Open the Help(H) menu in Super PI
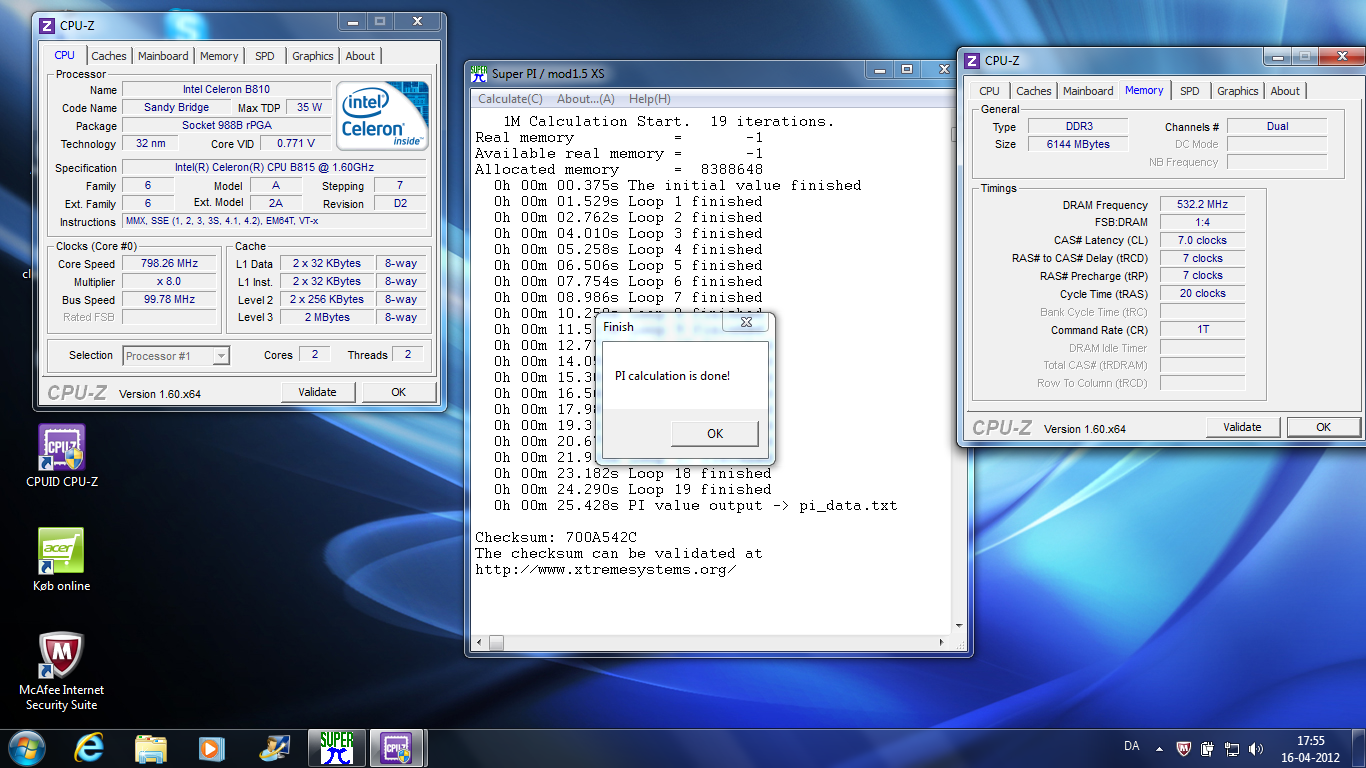The image size is (1366, 768). pos(650,99)
